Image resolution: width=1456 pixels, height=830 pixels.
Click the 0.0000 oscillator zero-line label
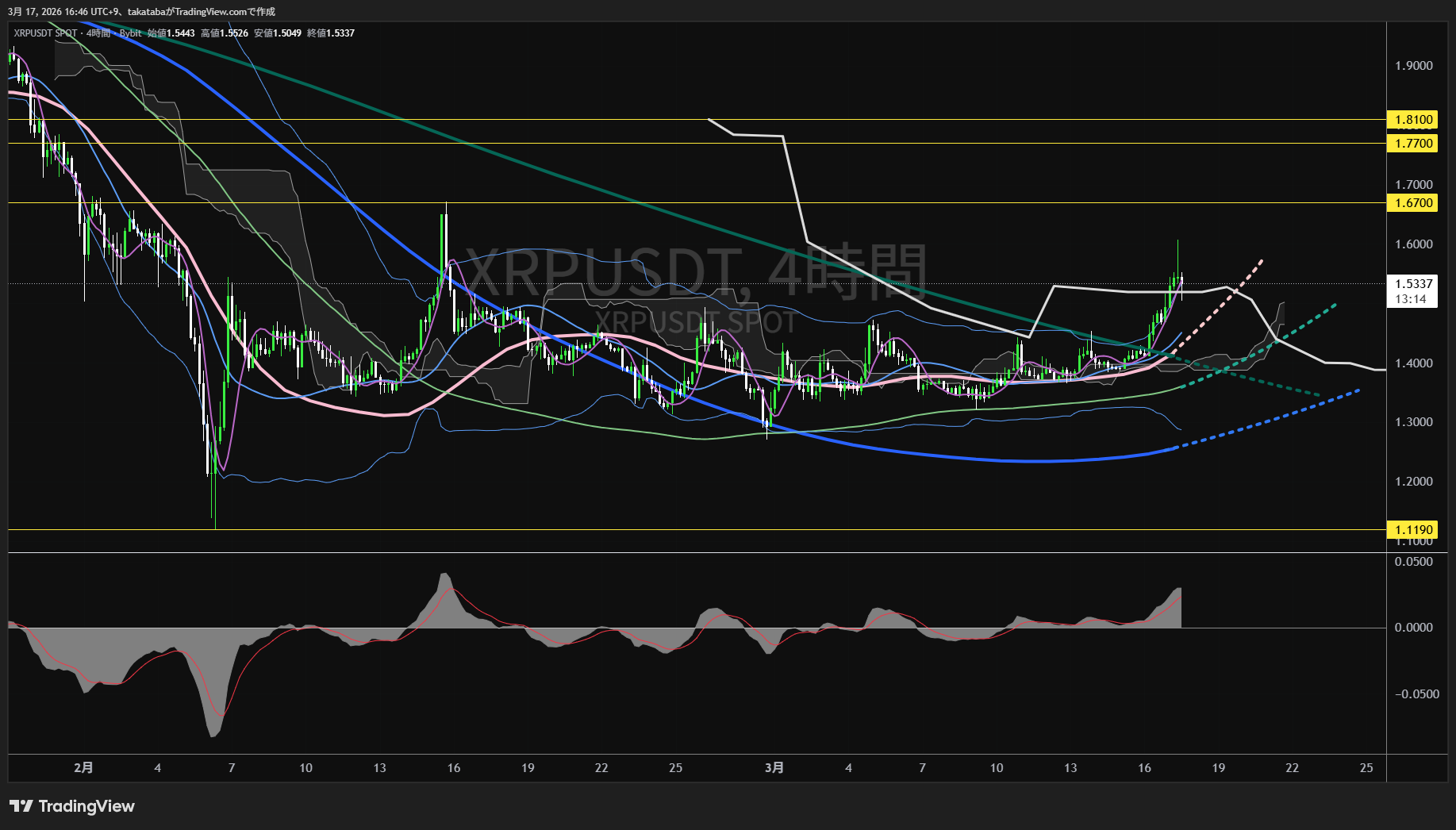coord(1413,628)
